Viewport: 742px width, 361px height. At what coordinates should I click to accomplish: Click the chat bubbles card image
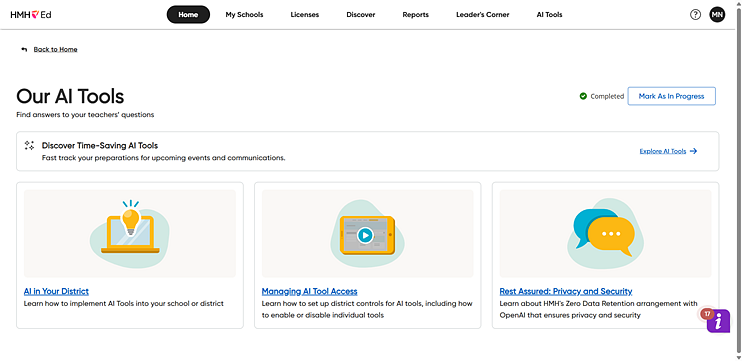(605, 234)
